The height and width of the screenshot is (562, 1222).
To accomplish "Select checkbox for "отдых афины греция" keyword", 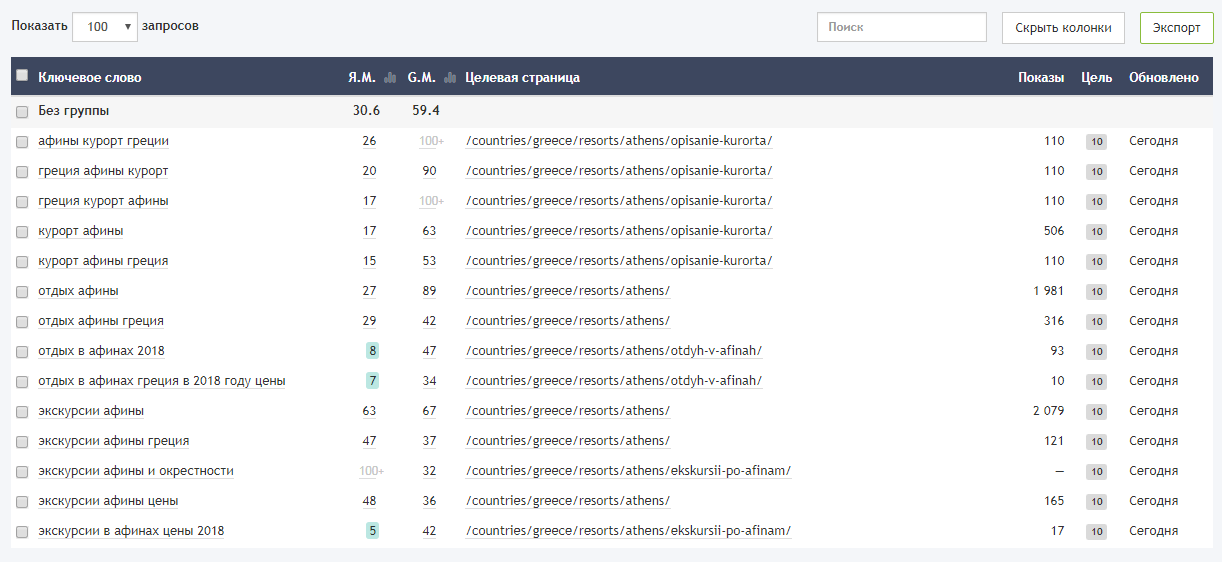I will pos(22,321).
